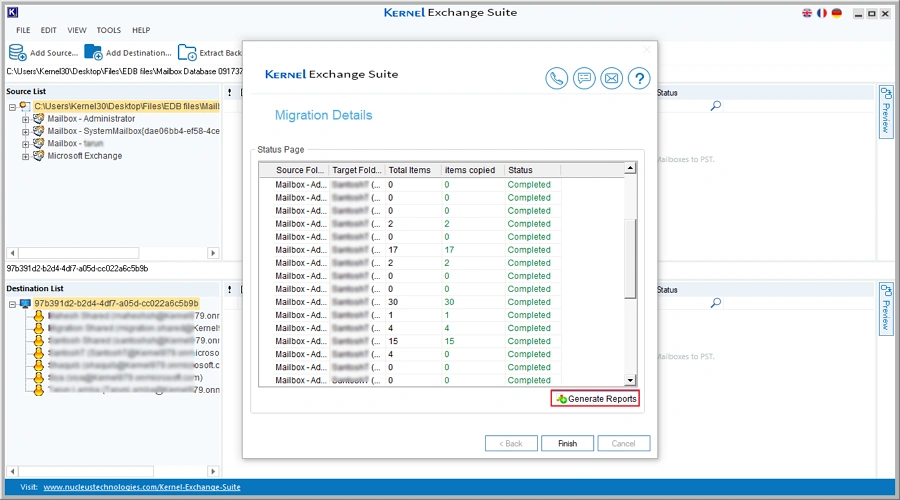Screen dimensions: 900x500
Task: Select the English UK flag icon
Action: point(807,13)
